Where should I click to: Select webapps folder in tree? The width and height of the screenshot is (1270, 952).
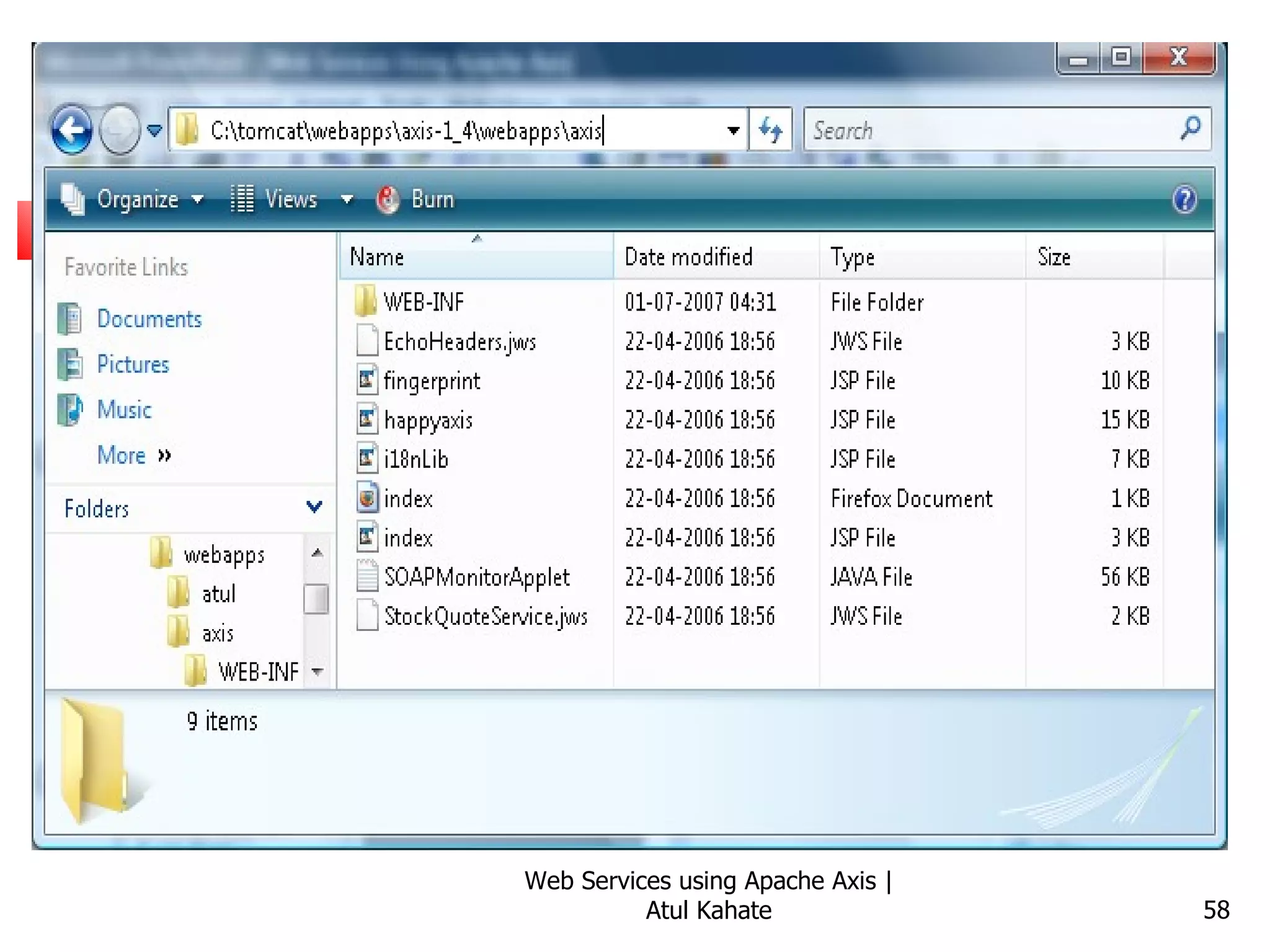(x=224, y=555)
